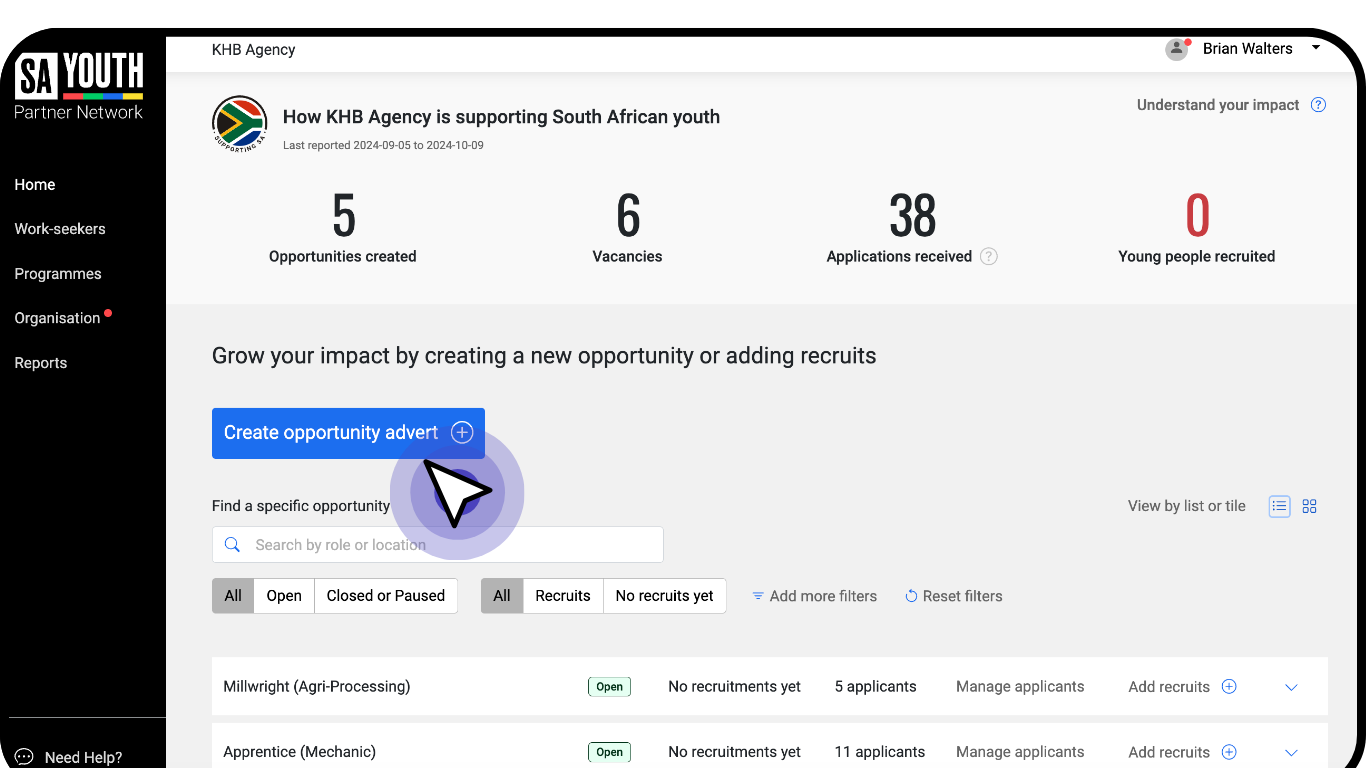
Task: Click the SA Youth Partner Network logo
Action: 79,86
